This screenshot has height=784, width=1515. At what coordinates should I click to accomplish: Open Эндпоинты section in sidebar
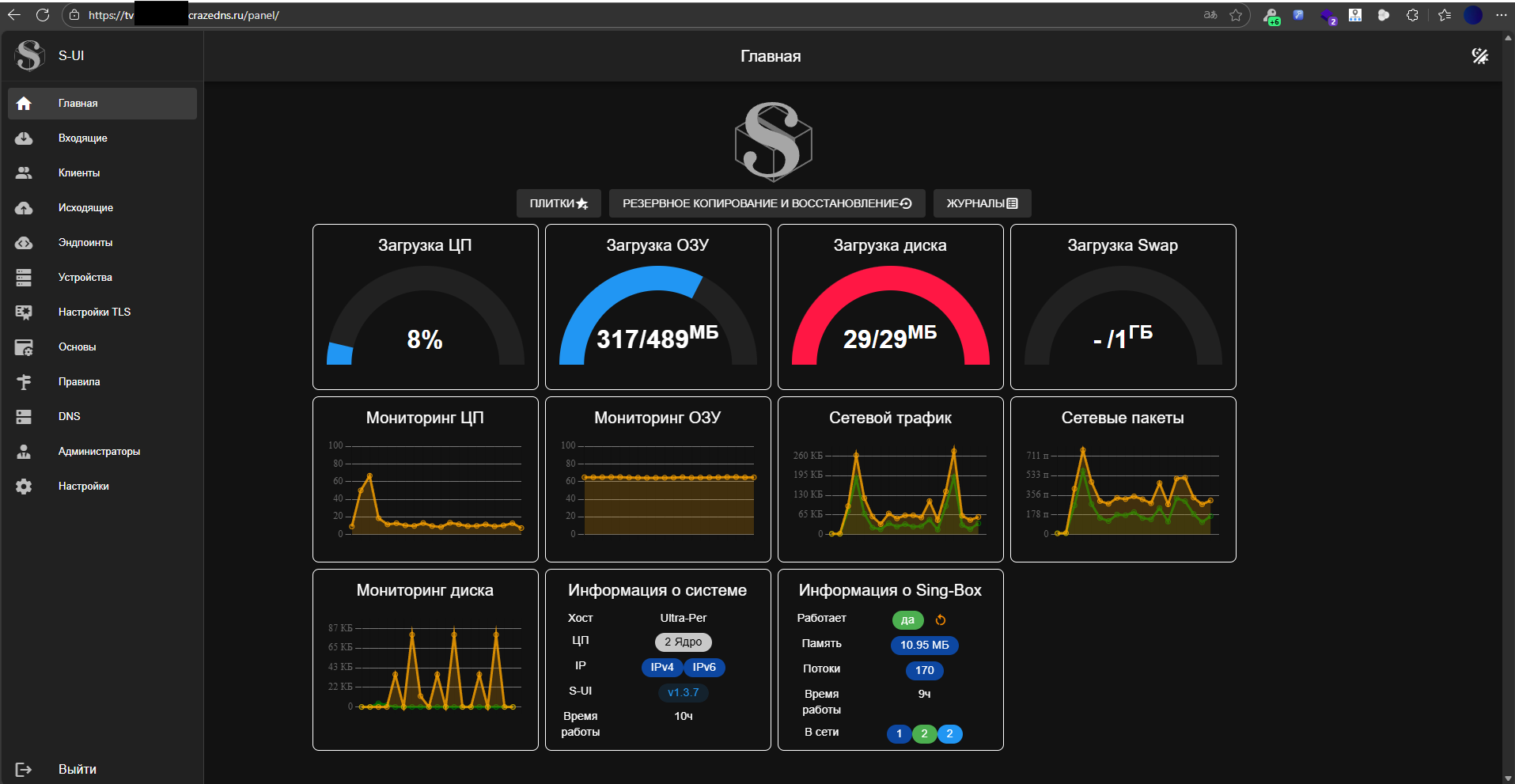85,243
